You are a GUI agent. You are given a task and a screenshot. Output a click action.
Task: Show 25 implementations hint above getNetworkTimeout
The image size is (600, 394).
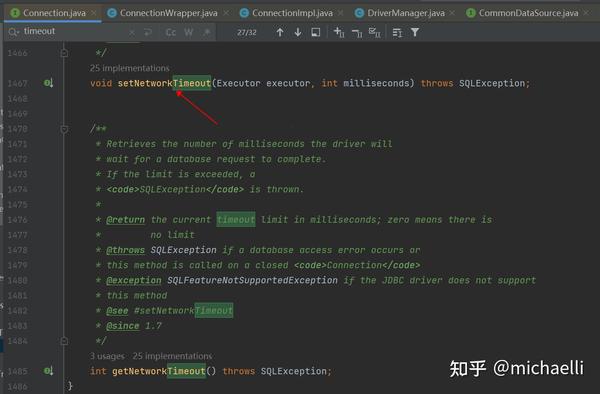pos(172,356)
